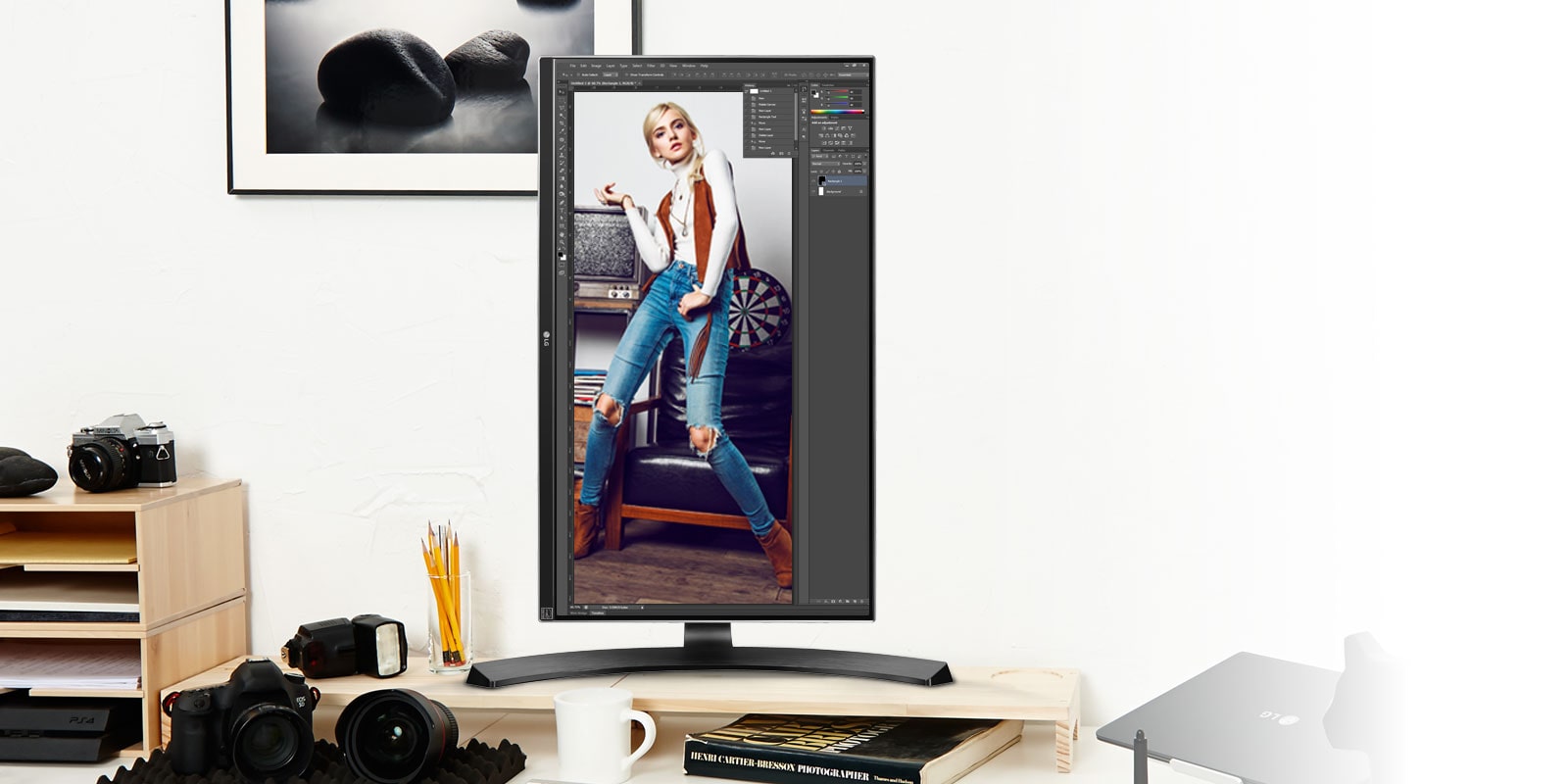
Task: Select the Lasso tool
Action: [562, 108]
